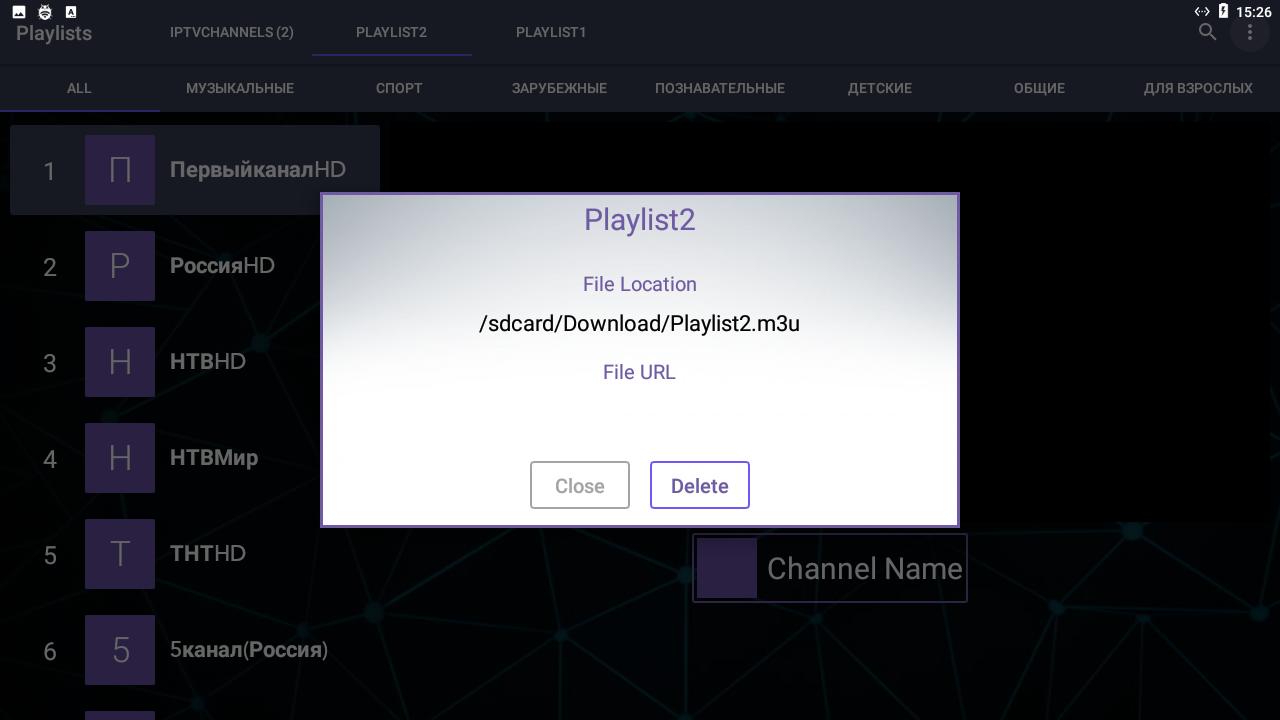
Task: Open the three-dot overflow menu
Action: pos(1249,32)
